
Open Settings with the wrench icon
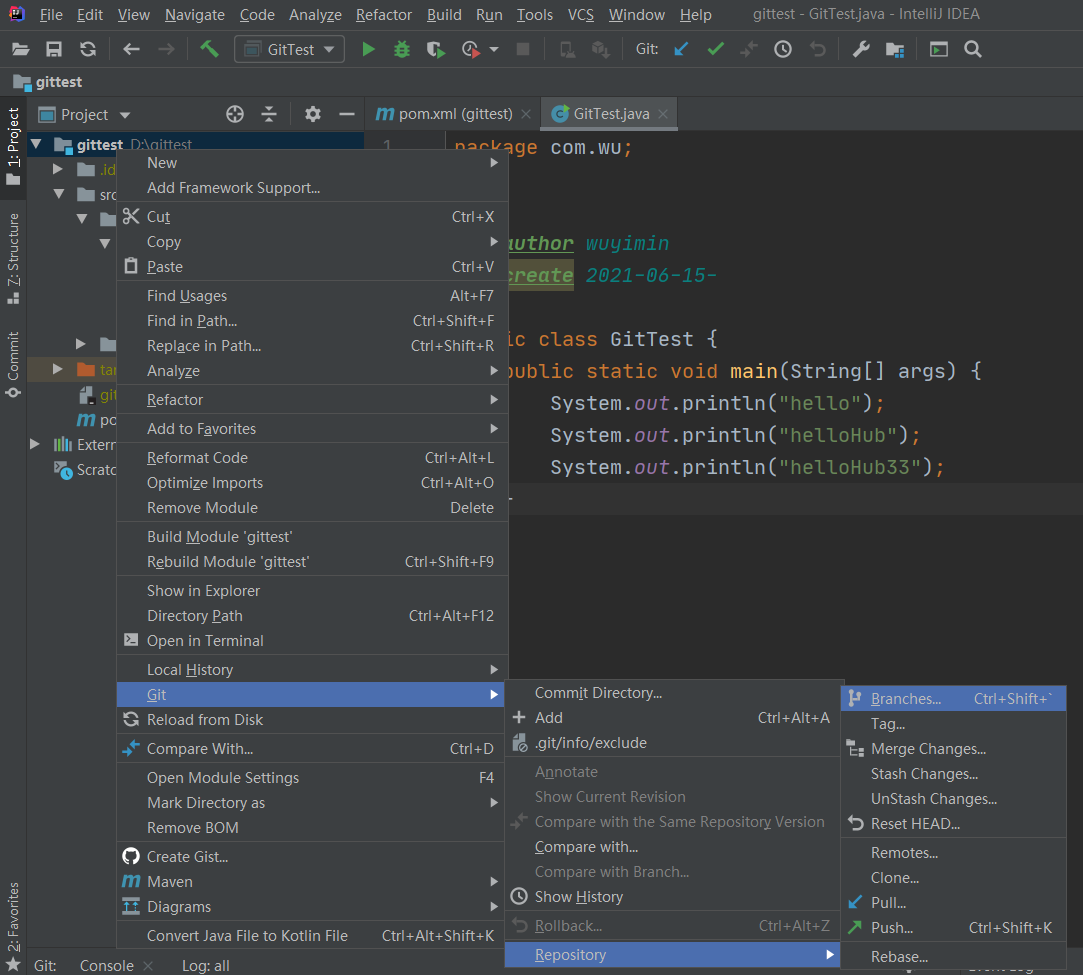(861, 49)
